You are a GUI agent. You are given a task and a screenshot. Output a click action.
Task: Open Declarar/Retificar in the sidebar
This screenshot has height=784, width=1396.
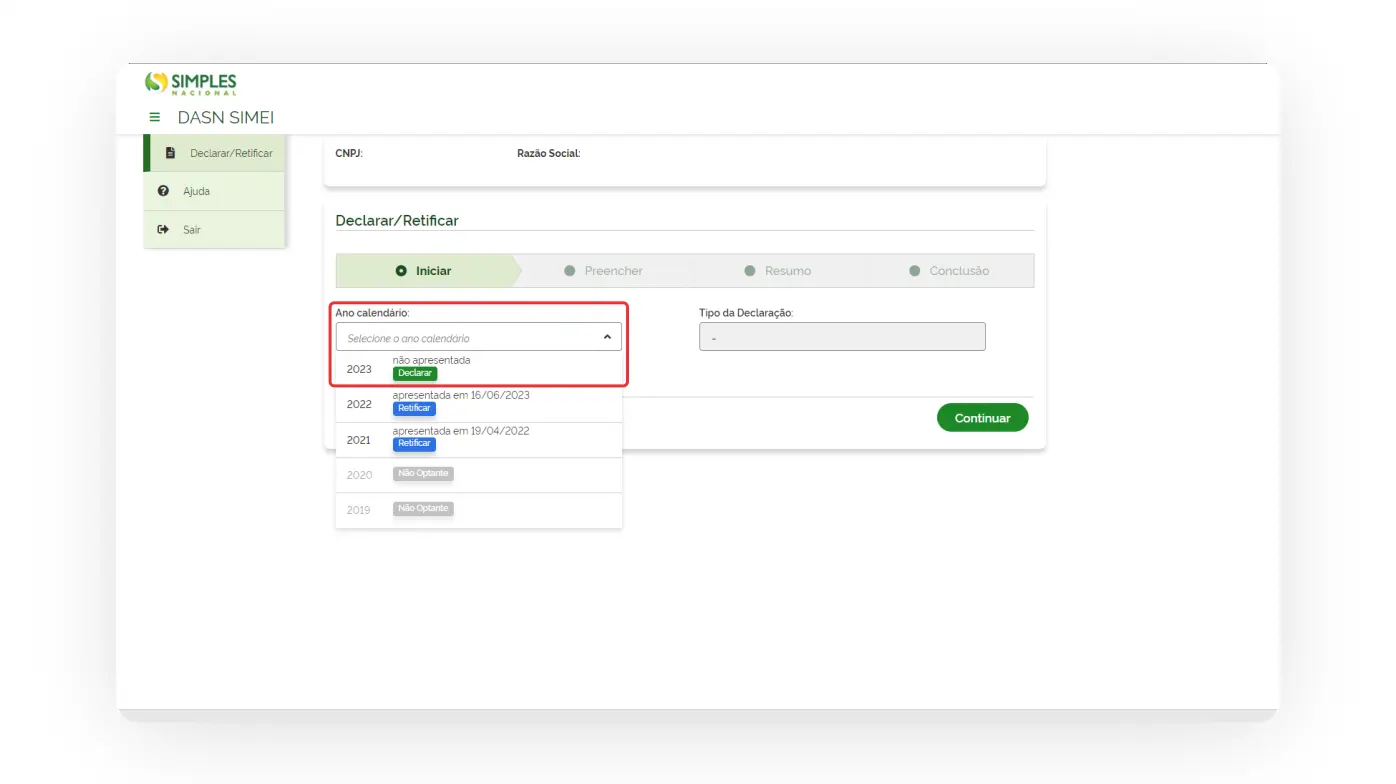pyautogui.click(x=230, y=153)
